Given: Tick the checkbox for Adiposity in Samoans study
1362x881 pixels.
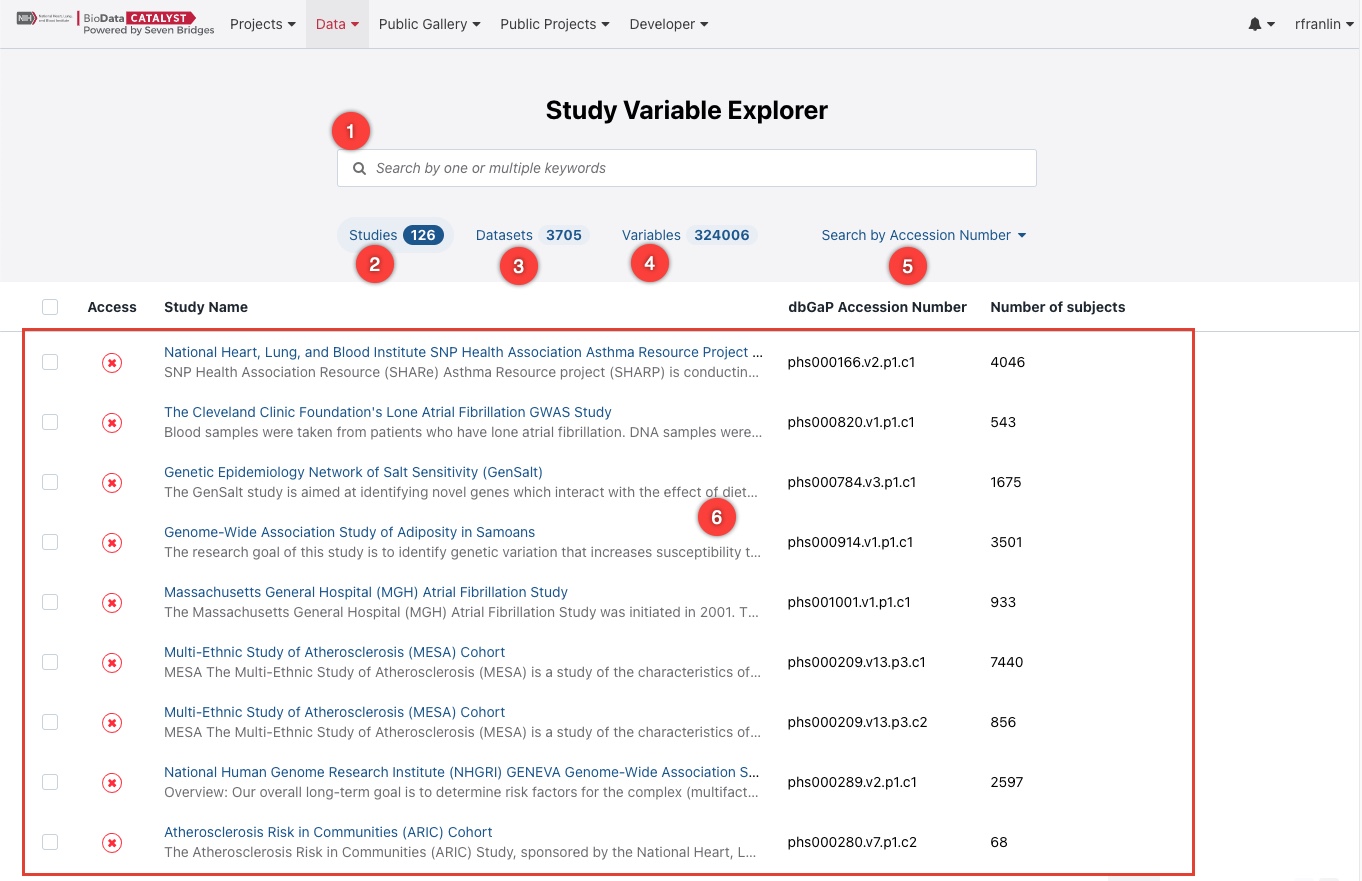Looking at the screenshot, I should [x=50, y=542].
